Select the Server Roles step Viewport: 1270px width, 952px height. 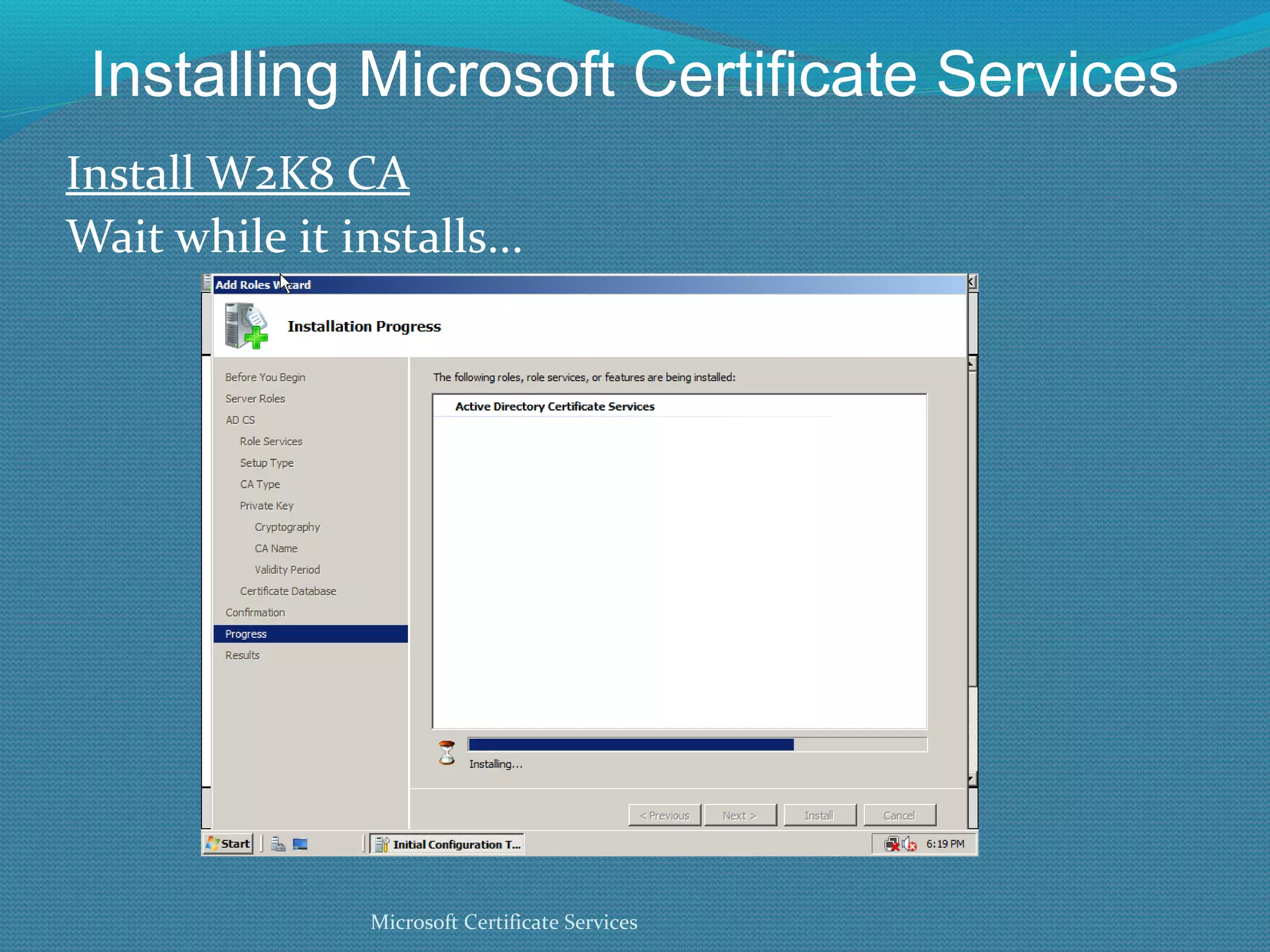coord(255,399)
